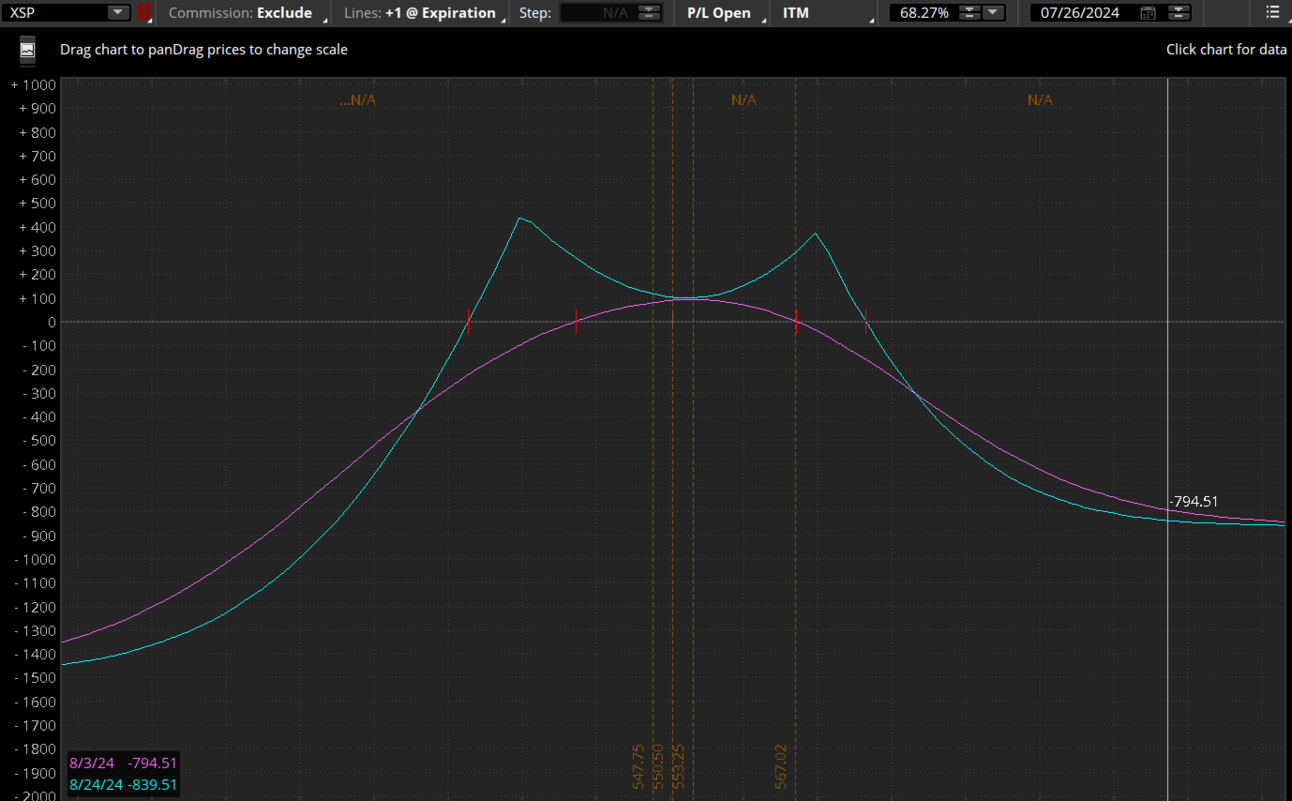Open the Commission: Exclude dropdown
This screenshot has height=801, width=1292.
point(246,13)
